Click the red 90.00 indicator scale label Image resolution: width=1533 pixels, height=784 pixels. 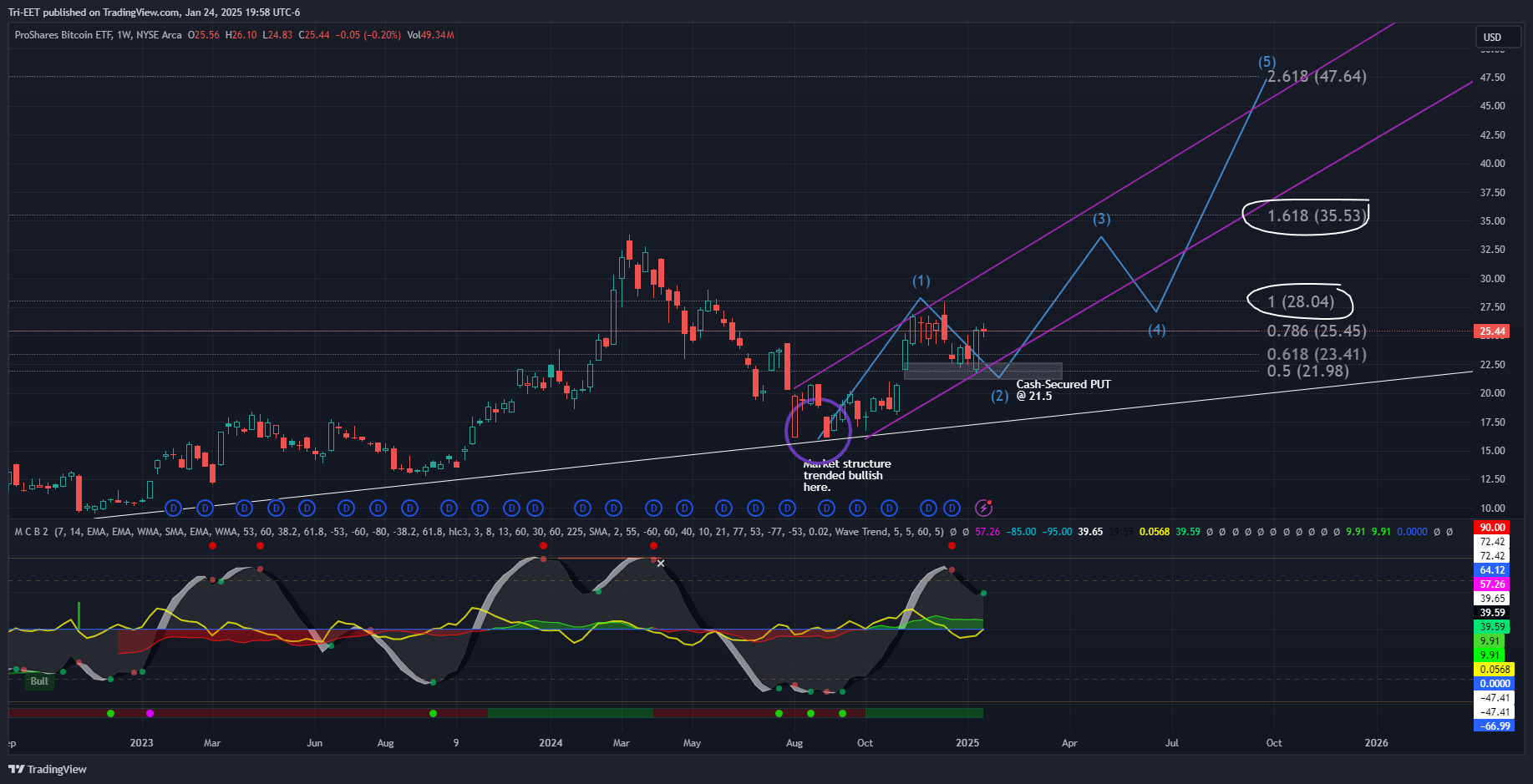tap(1493, 528)
